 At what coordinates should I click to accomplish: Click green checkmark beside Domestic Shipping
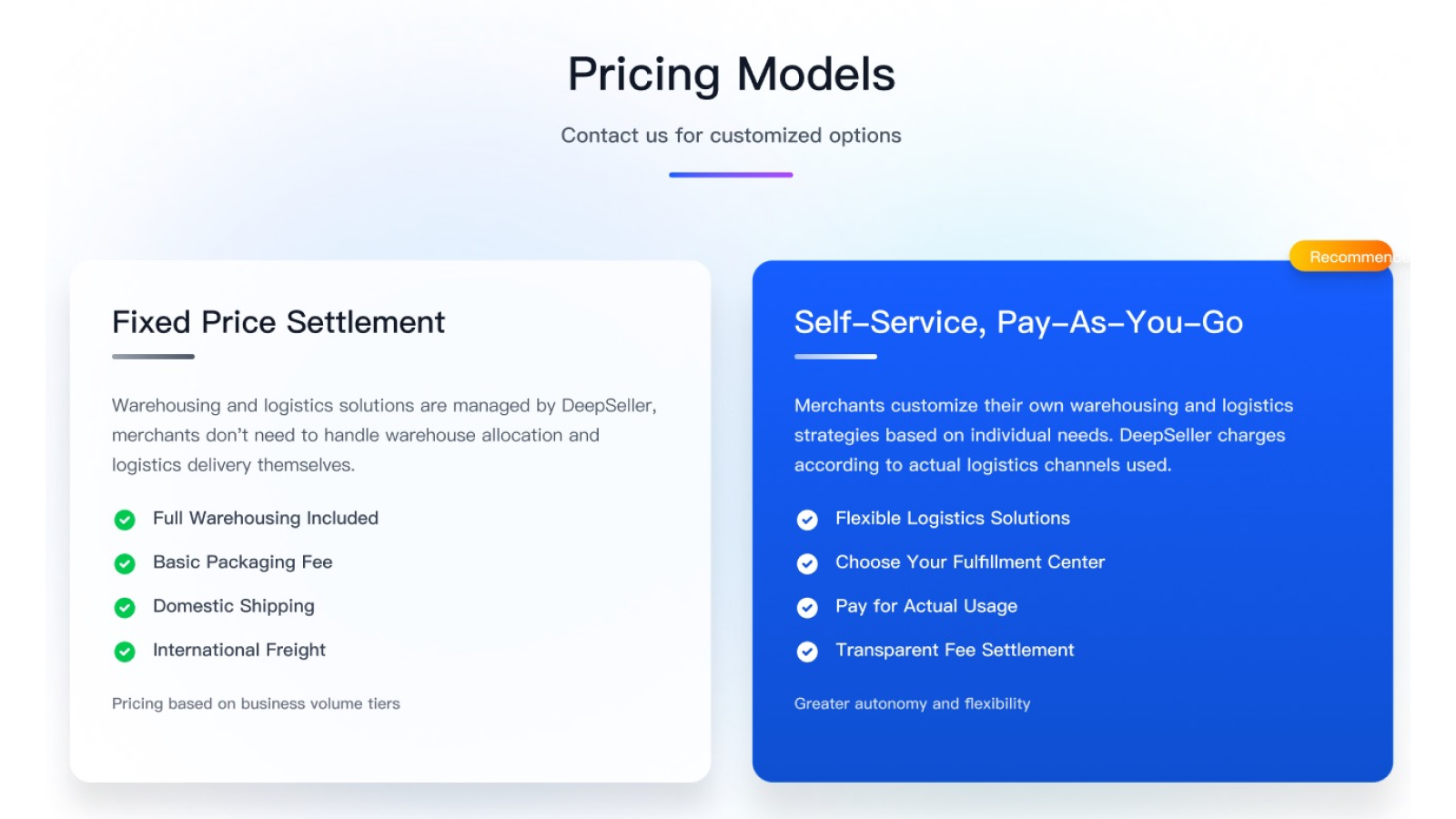(x=125, y=607)
